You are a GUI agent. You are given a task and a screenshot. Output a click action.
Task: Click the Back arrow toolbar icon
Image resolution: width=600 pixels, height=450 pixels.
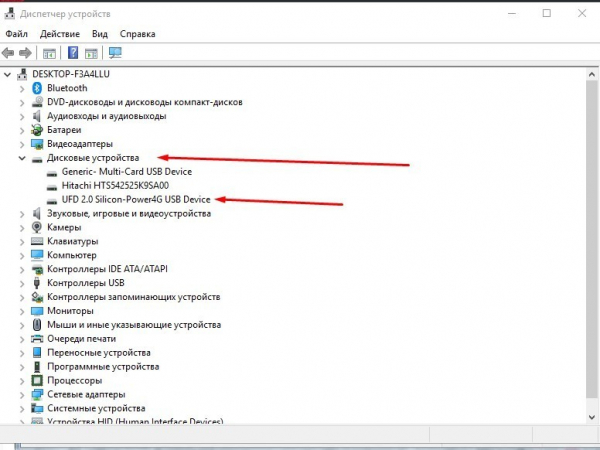8,53
